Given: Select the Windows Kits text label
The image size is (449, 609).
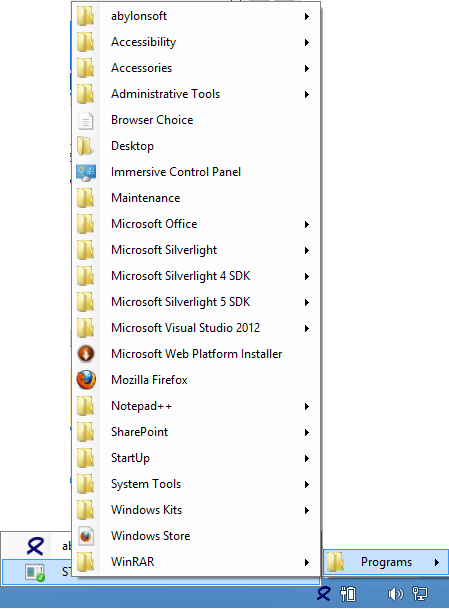Looking at the screenshot, I should 146,510.
